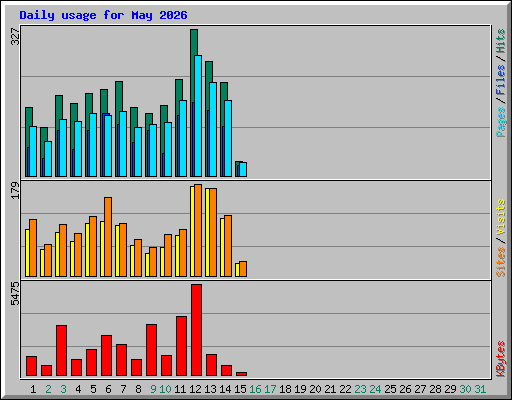Click the tallest green hits bar for day 12

[194, 43]
